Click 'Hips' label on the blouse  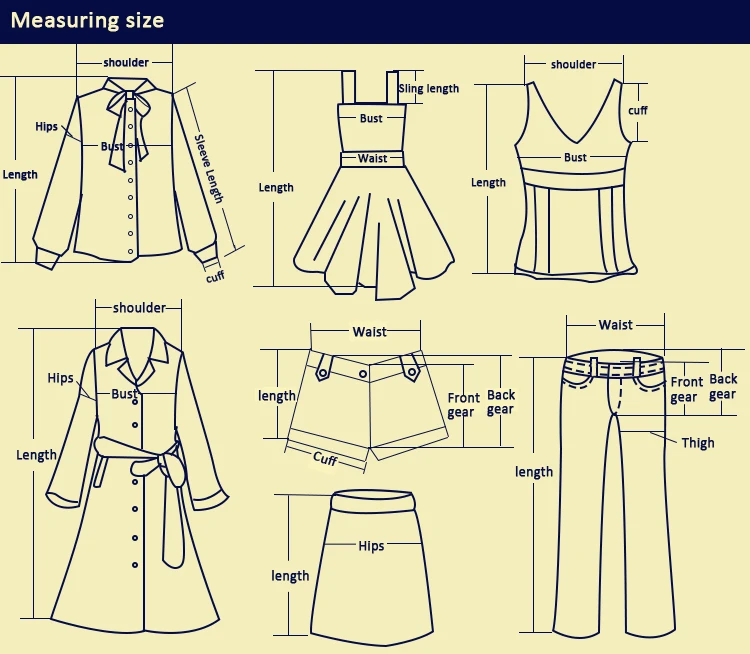[46, 126]
